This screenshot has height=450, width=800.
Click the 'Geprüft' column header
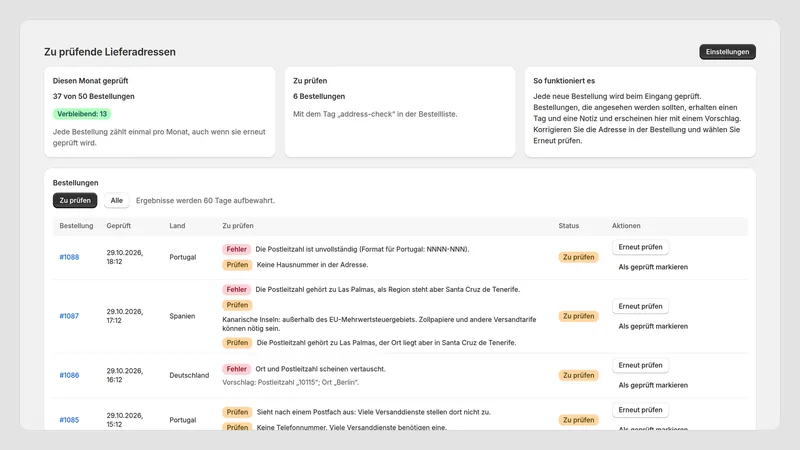pos(118,226)
